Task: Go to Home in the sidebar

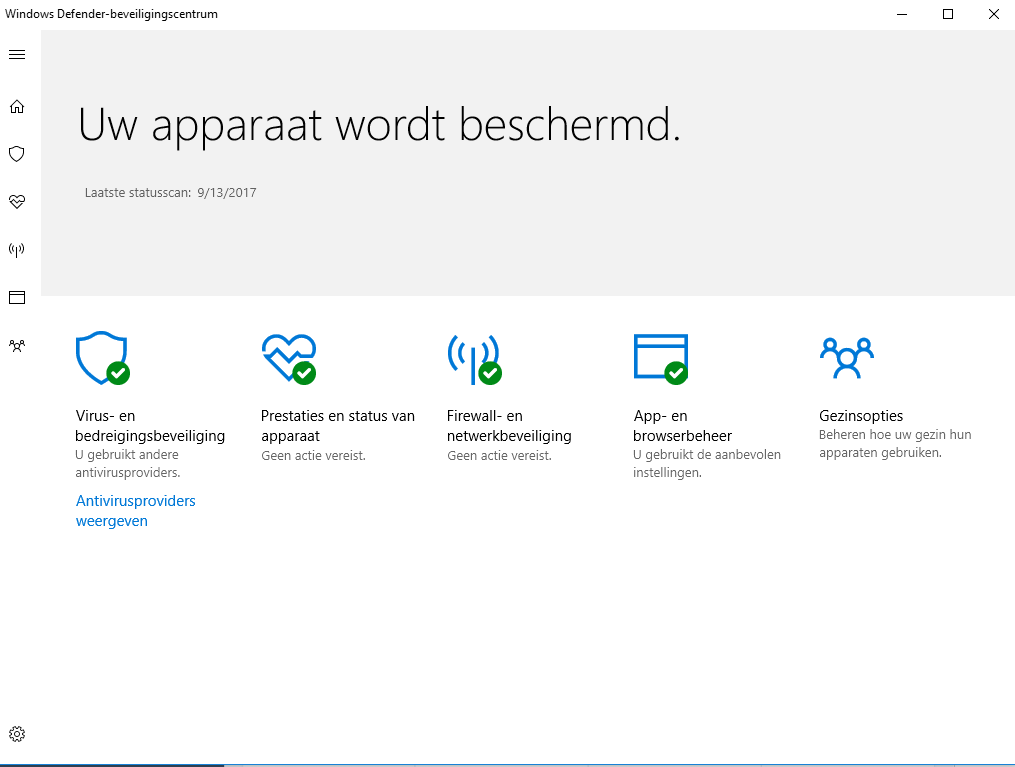Action: click(17, 106)
